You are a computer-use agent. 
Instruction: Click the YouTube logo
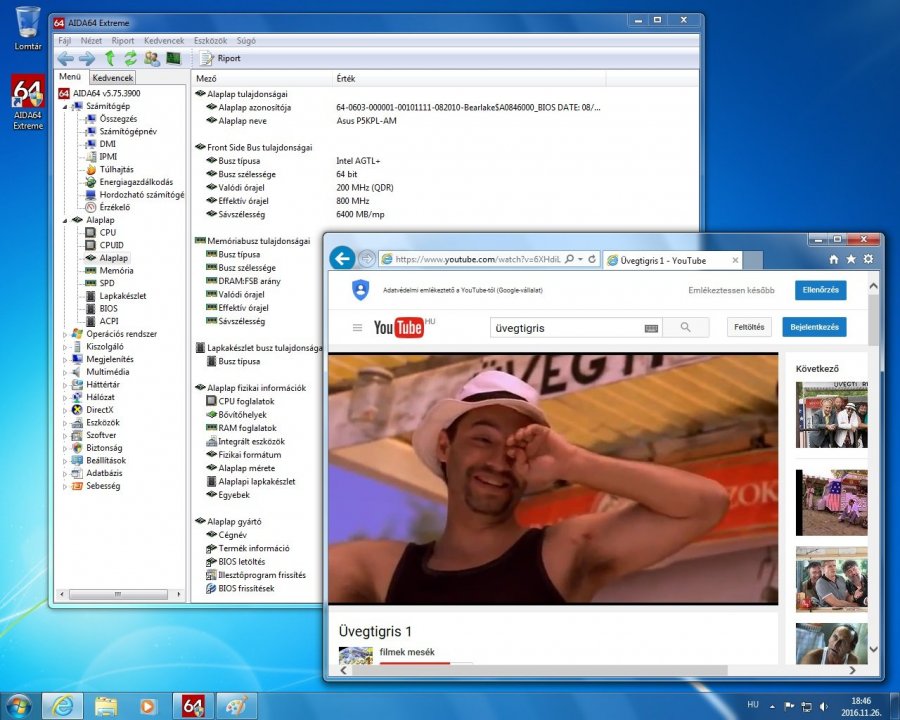(399, 327)
